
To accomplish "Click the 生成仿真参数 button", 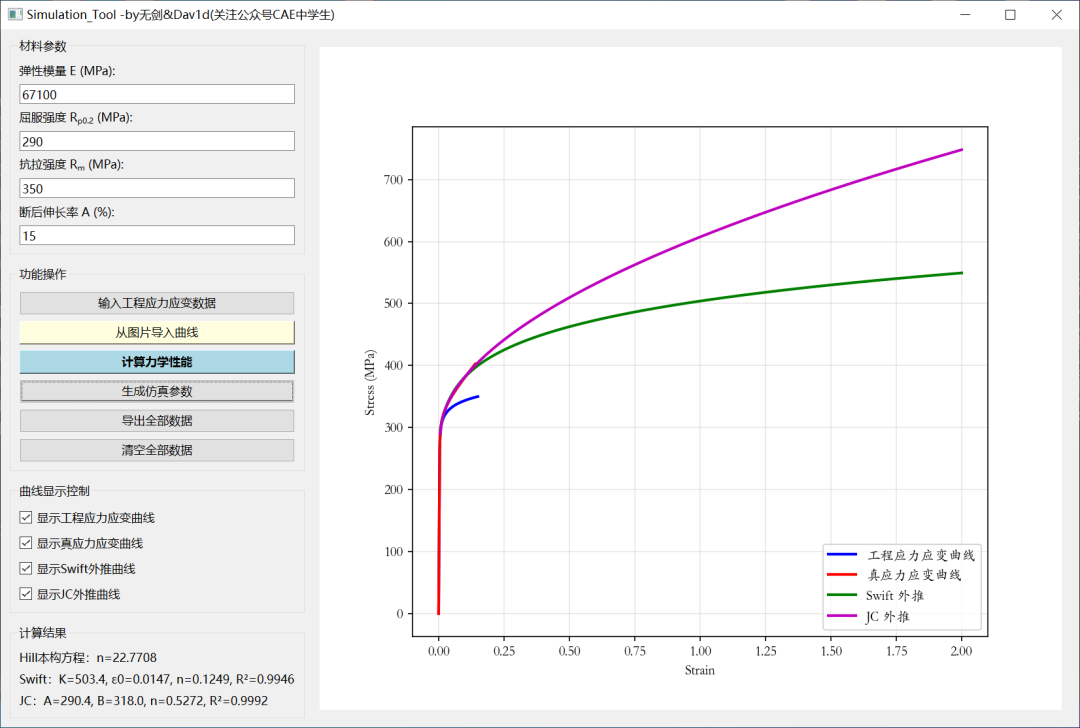I will click(157, 391).
